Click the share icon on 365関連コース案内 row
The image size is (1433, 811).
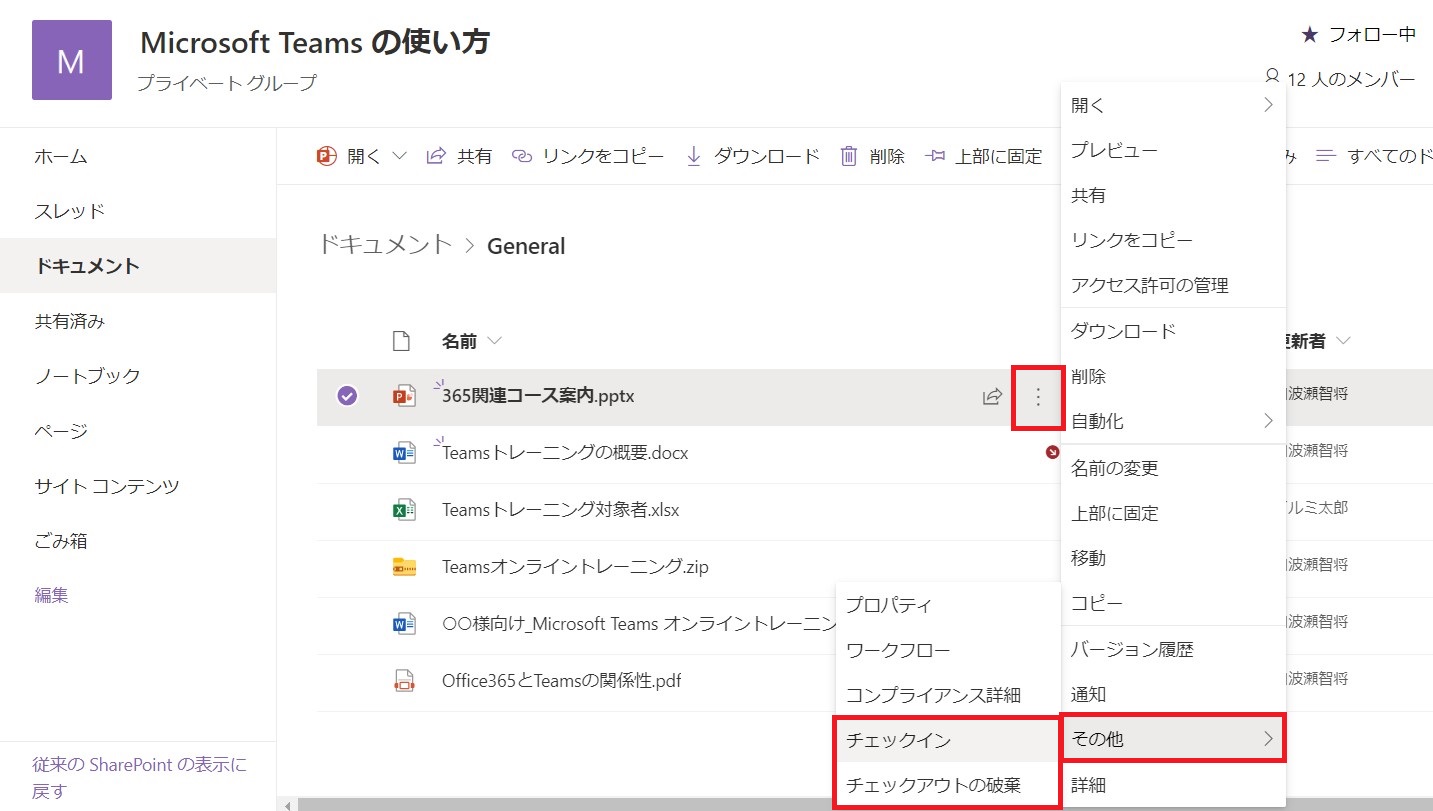[x=992, y=397]
